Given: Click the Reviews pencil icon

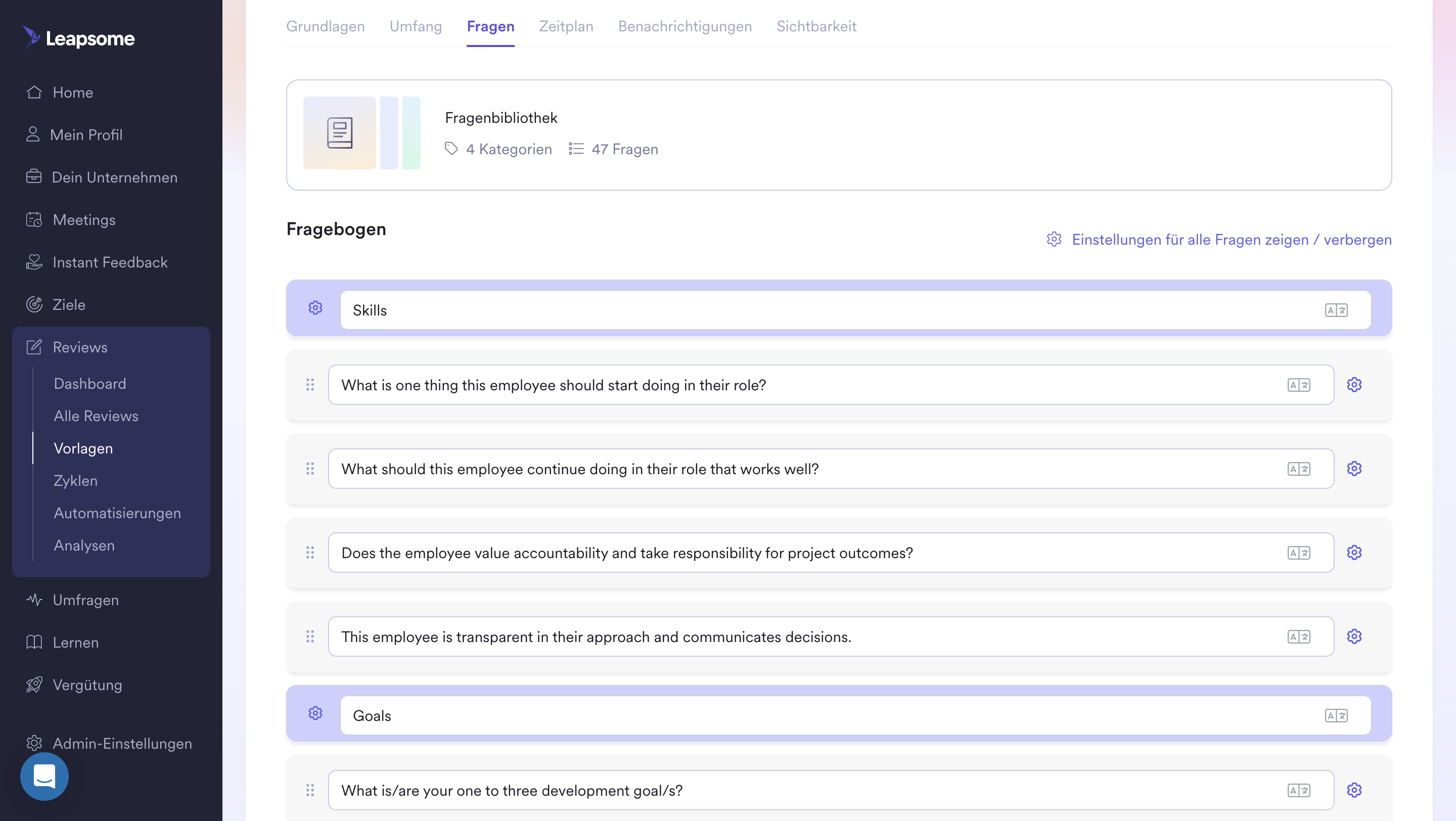Looking at the screenshot, I should (34, 347).
